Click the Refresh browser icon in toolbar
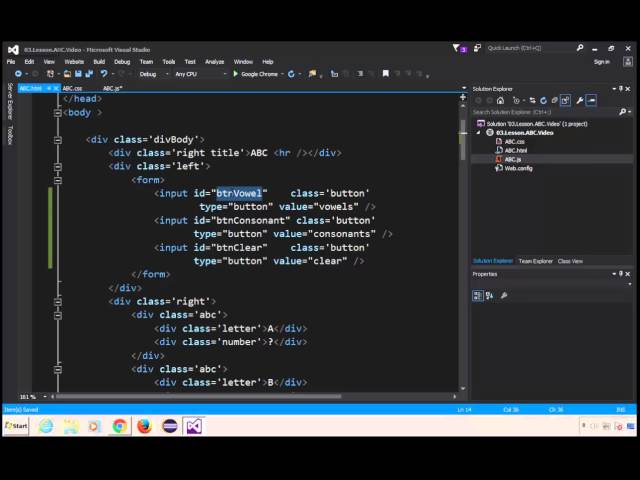The image size is (640, 480). click(x=291, y=74)
